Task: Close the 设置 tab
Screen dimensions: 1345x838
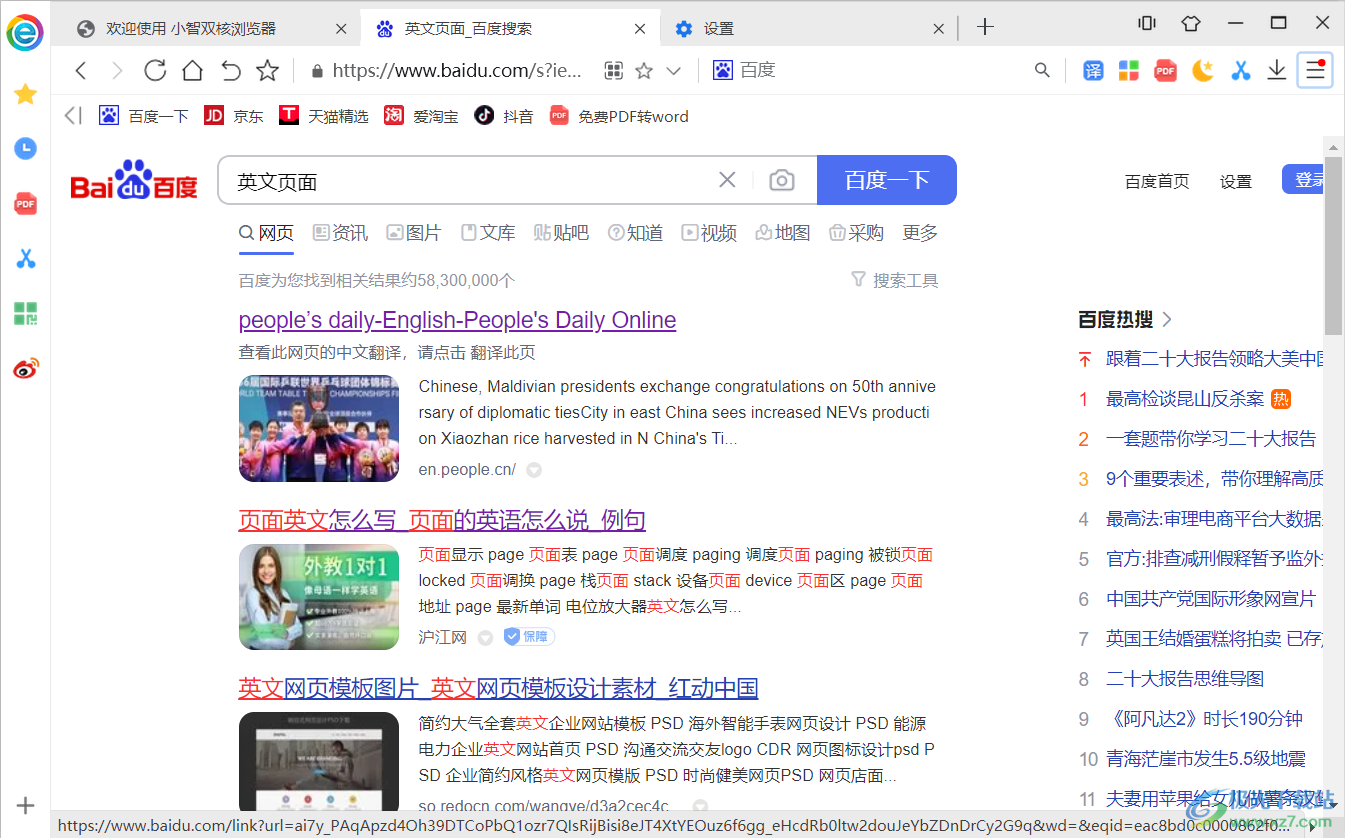Action: tap(939, 29)
